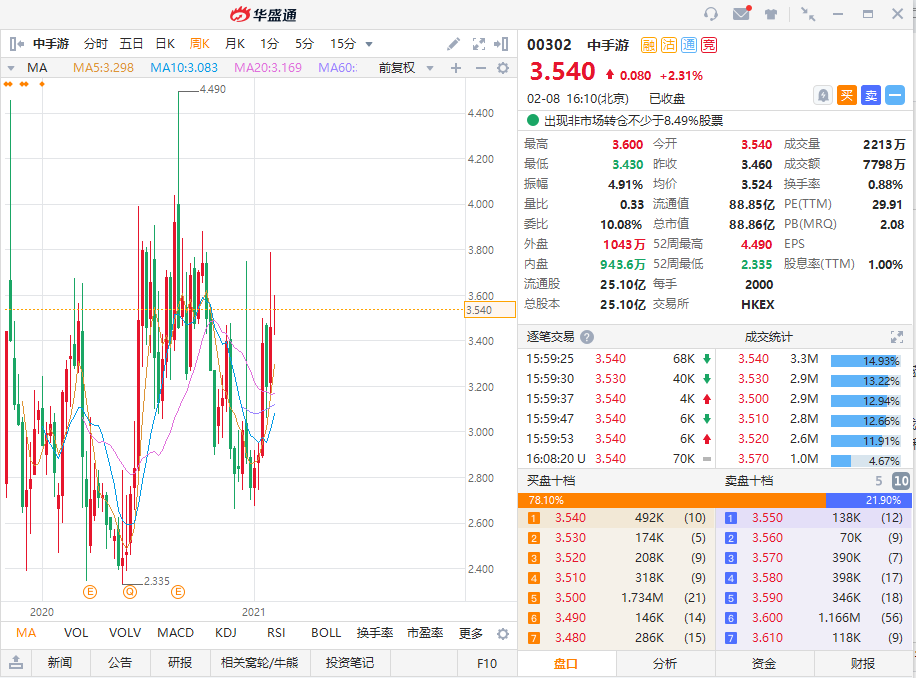The image size is (916, 678).
Task: Open customer service headset icon
Action: click(710, 13)
